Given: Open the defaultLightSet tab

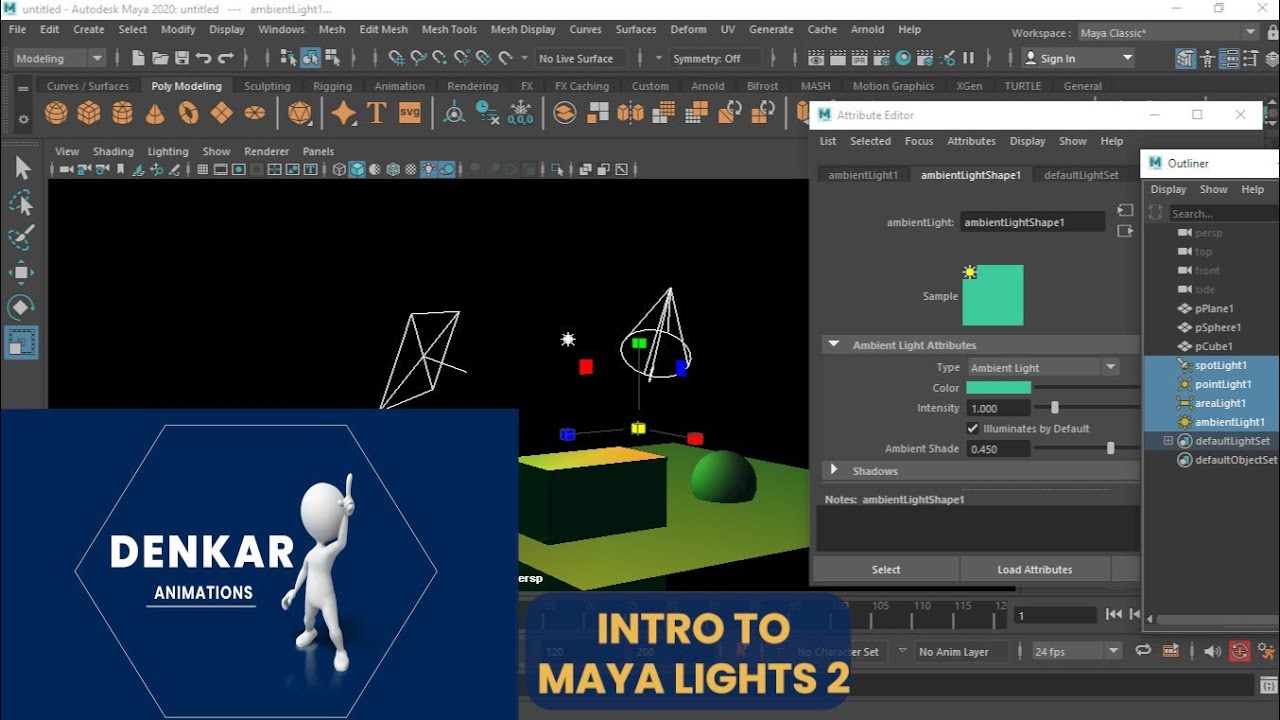Looking at the screenshot, I should tap(1081, 175).
